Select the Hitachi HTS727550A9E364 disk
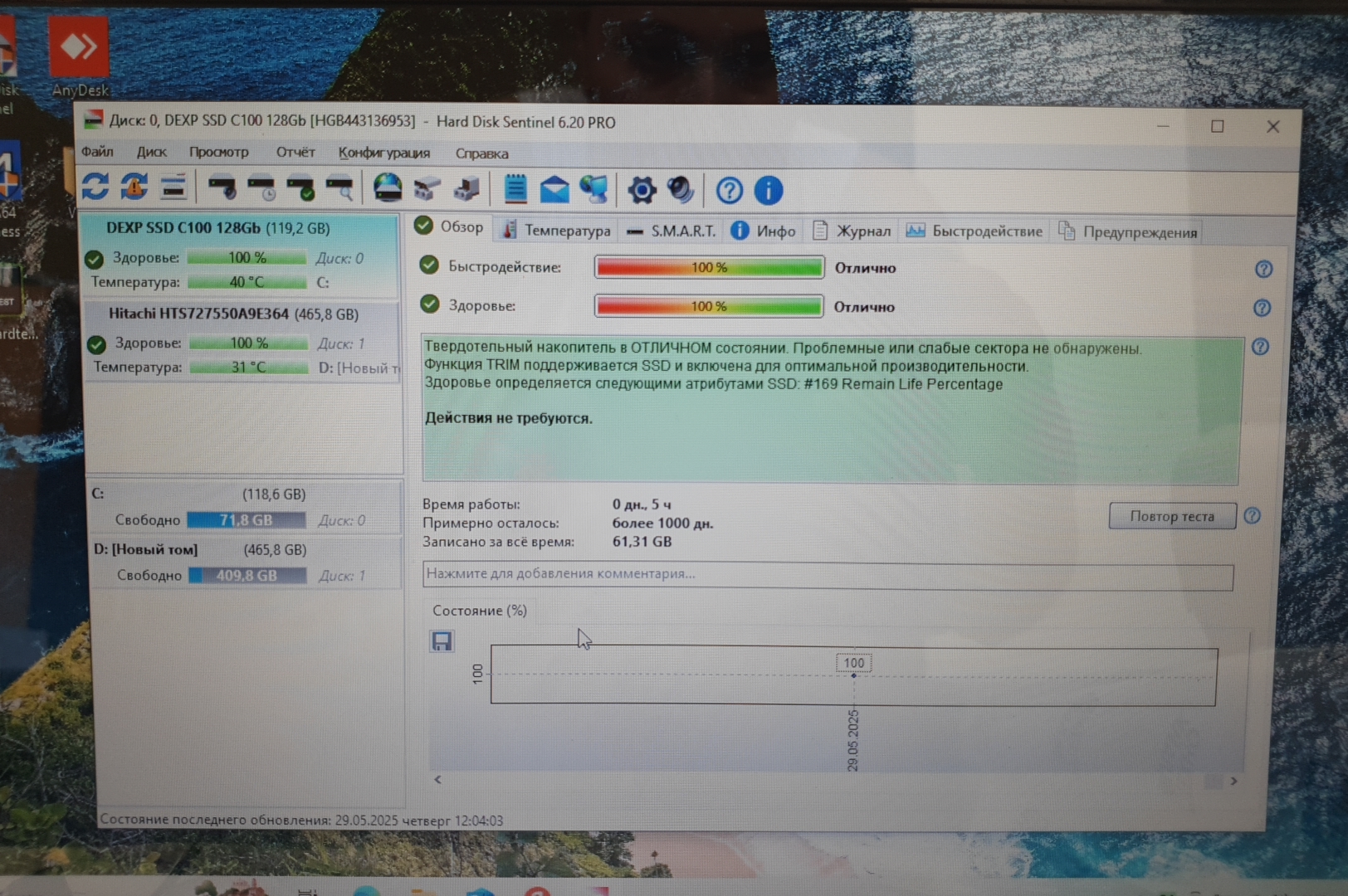Image resolution: width=1348 pixels, height=896 pixels. point(242,341)
